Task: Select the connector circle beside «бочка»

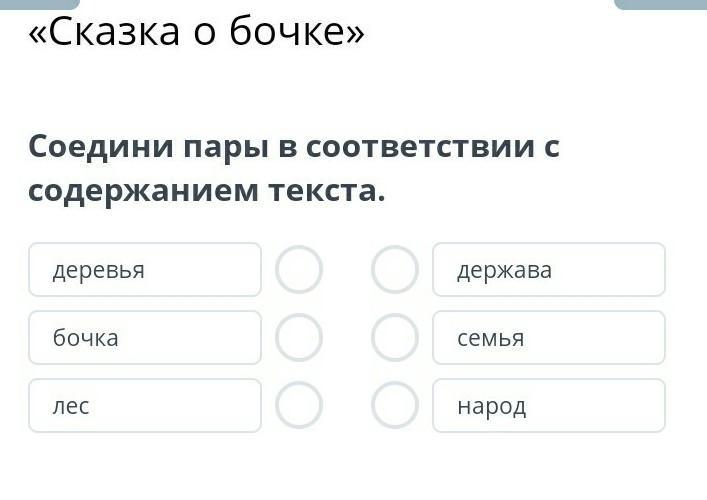Action: (299, 338)
